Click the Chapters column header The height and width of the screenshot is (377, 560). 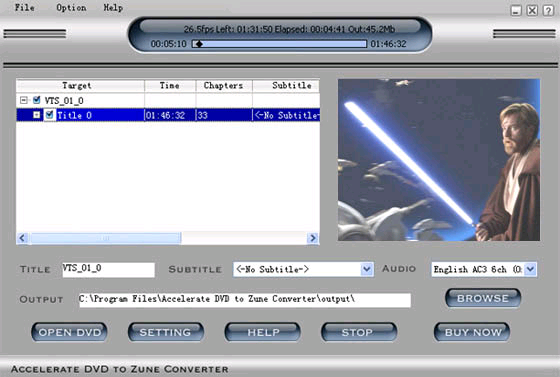pos(224,86)
